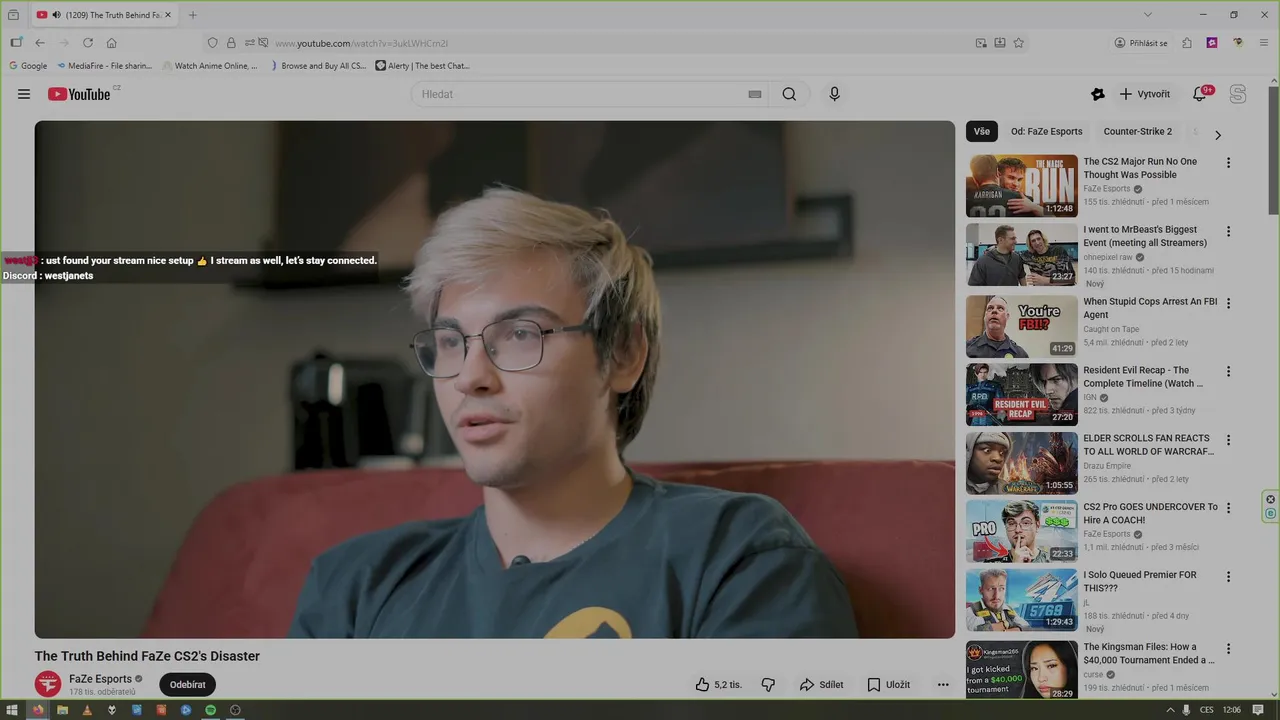
Task: Open options for Resident Evil Recap video
Action: 1229,371
